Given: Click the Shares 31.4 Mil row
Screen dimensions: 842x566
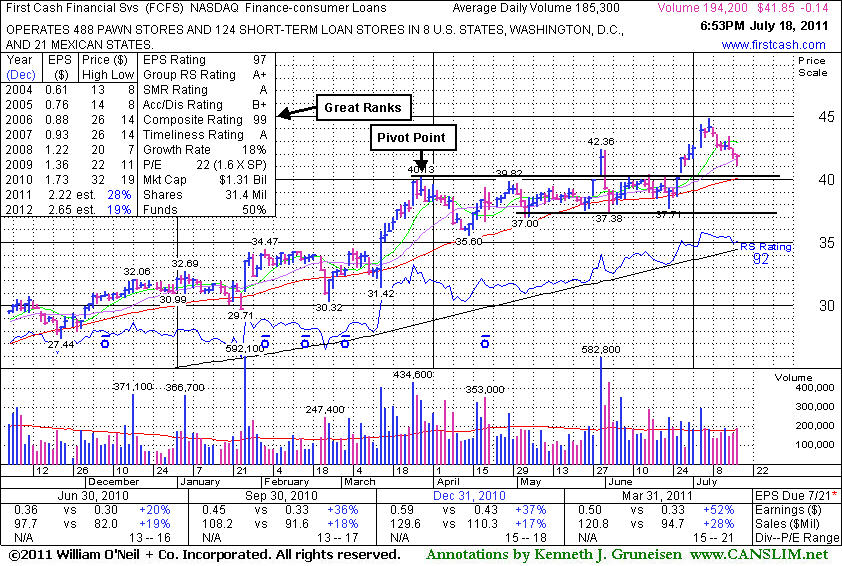Looking at the screenshot, I should click(205, 195).
